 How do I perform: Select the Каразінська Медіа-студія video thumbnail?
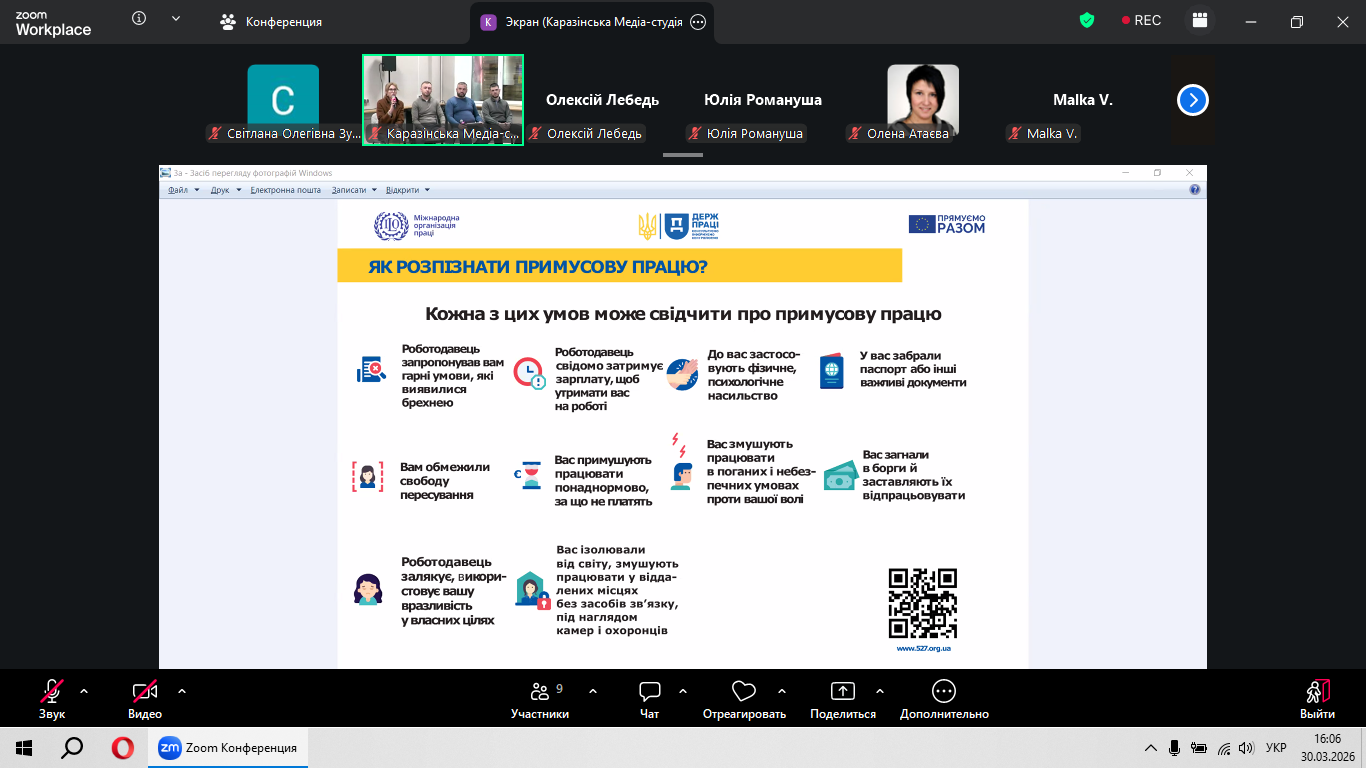(443, 98)
